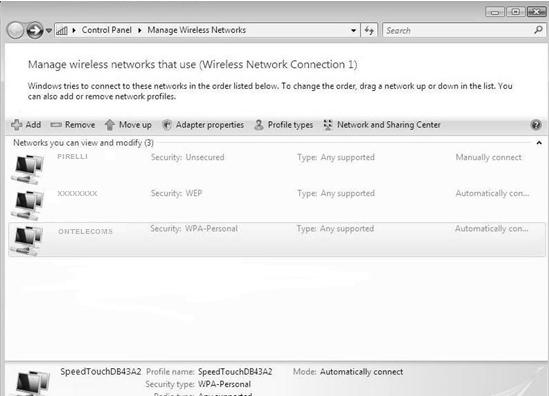This screenshot has width=549, height=396.
Task: Click Security: WPA-Personal in ONTELECOMS row
Action: point(194,229)
